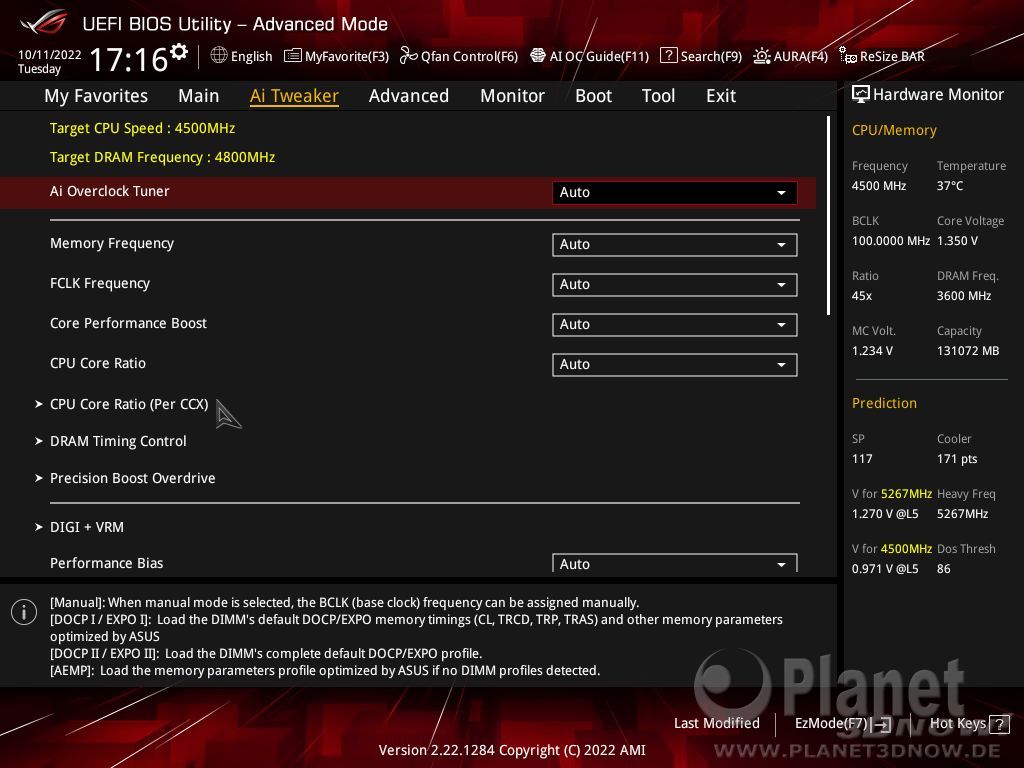
Task: Click the AI OC Guide brain icon
Action: tap(537, 56)
